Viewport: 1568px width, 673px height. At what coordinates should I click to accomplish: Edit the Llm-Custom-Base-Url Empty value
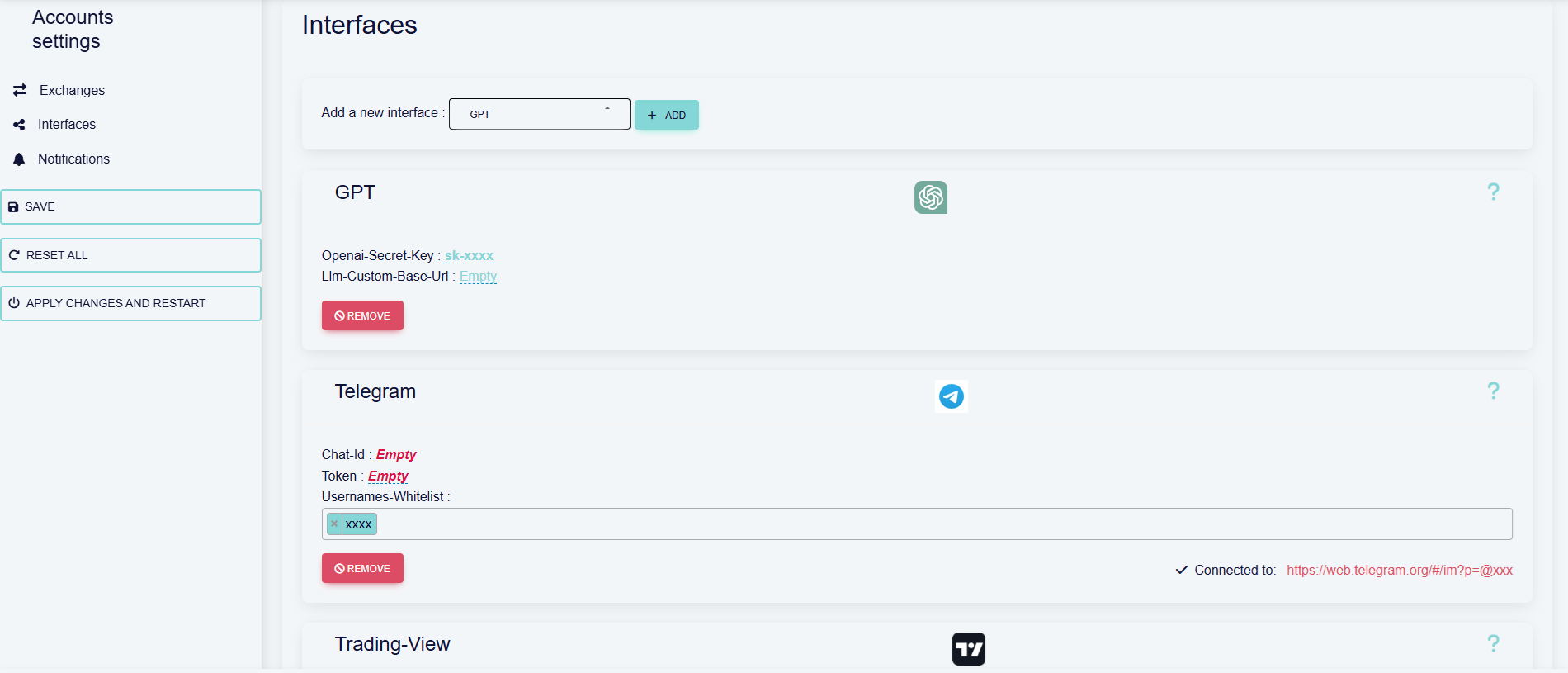click(x=478, y=276)
